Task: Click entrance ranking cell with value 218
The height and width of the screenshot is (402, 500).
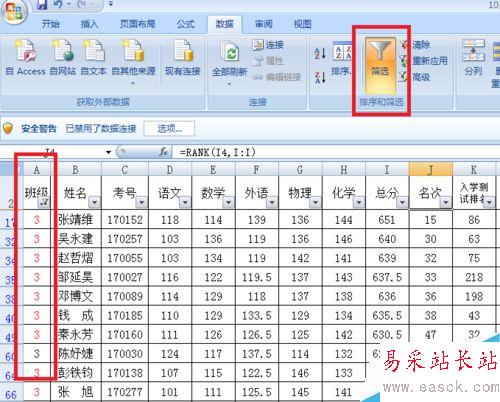Action: [x=474, y=277]
